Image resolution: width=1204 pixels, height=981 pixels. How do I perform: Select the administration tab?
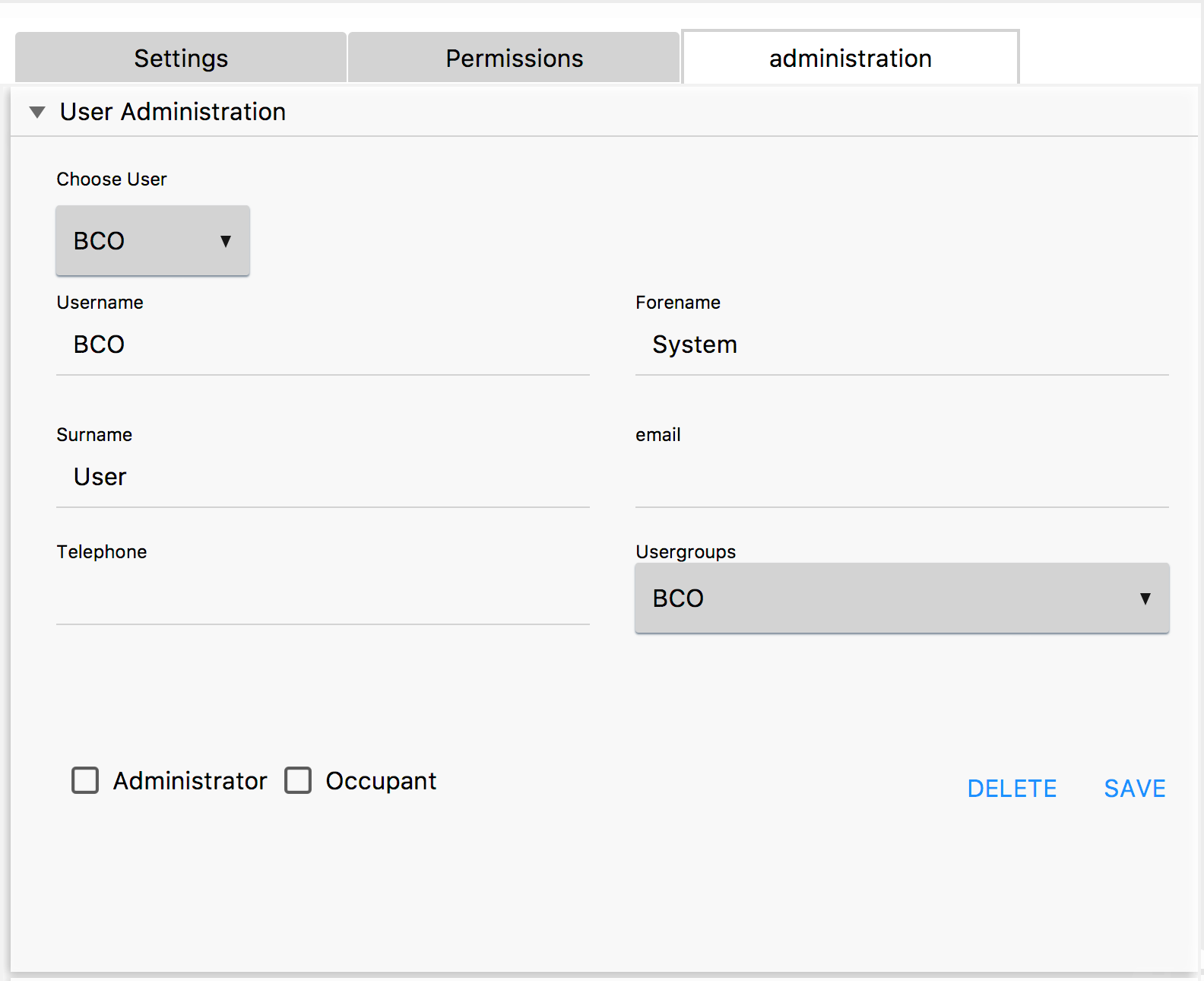click(x=850, y=58)
